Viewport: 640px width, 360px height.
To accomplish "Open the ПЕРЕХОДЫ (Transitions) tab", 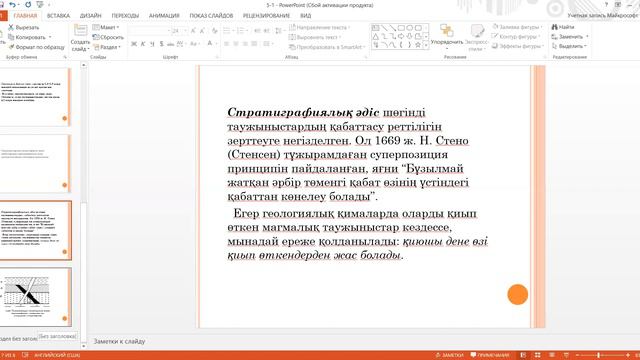I will point(125,16).
